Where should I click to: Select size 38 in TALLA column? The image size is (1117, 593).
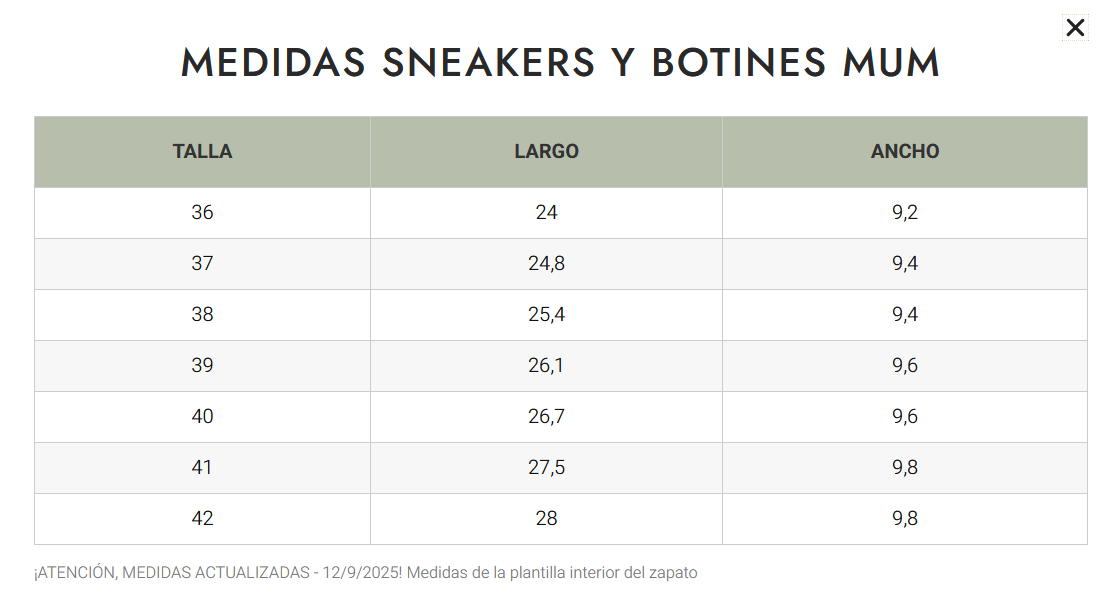click(x=202, y=315)
